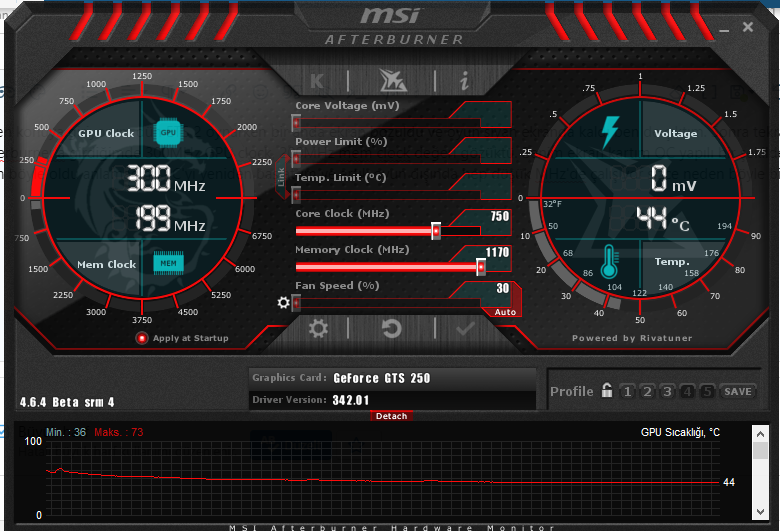Click the 44 °C temperature reading
The image size is (780, 531).
(x=663, y=218)
